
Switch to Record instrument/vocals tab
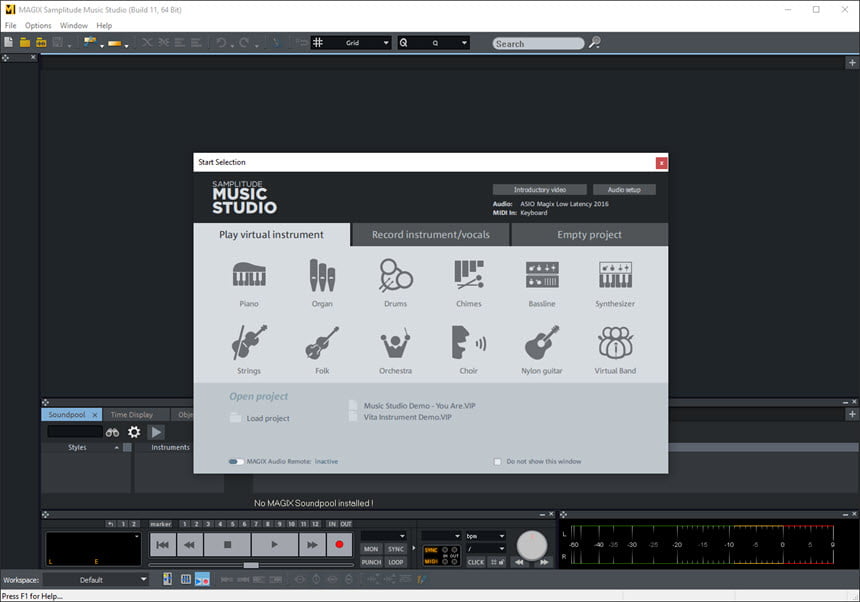431,235
